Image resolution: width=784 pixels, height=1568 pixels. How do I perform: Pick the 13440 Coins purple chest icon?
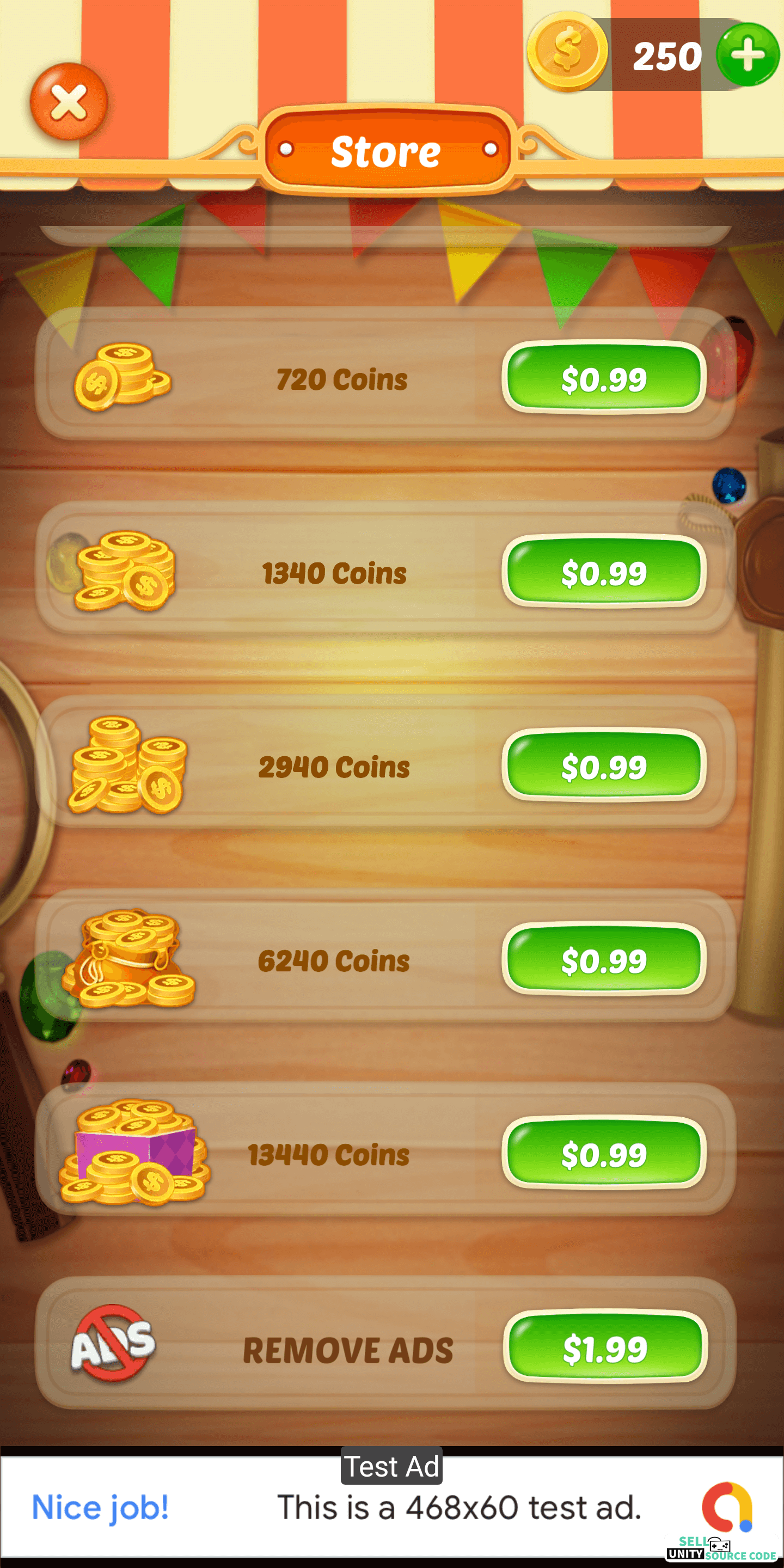click(x=134, y=1151)
